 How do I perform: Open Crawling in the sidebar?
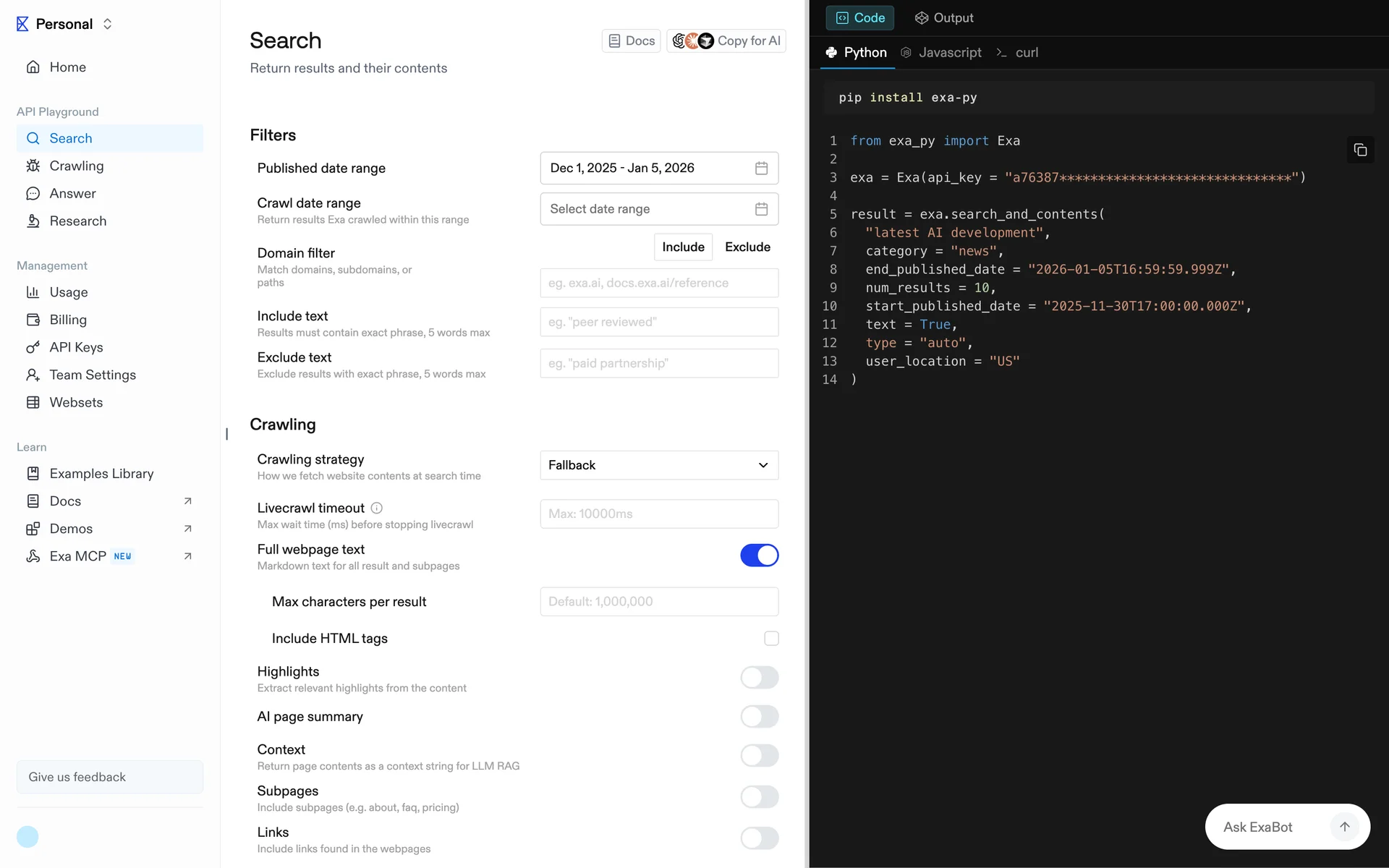pos(77,166)
